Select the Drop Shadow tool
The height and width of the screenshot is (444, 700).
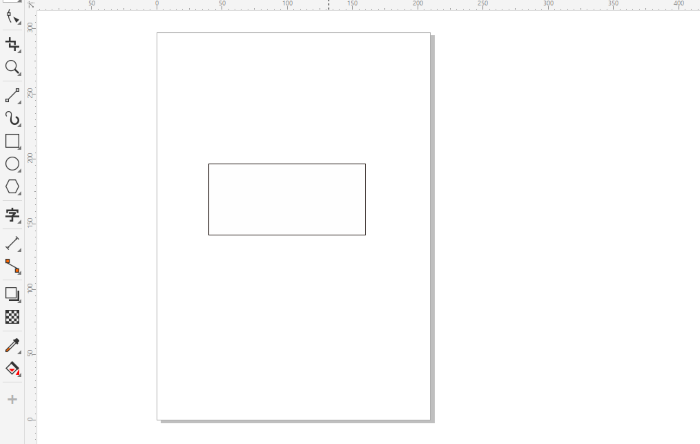pyautogui.click(x=12, y=295)
